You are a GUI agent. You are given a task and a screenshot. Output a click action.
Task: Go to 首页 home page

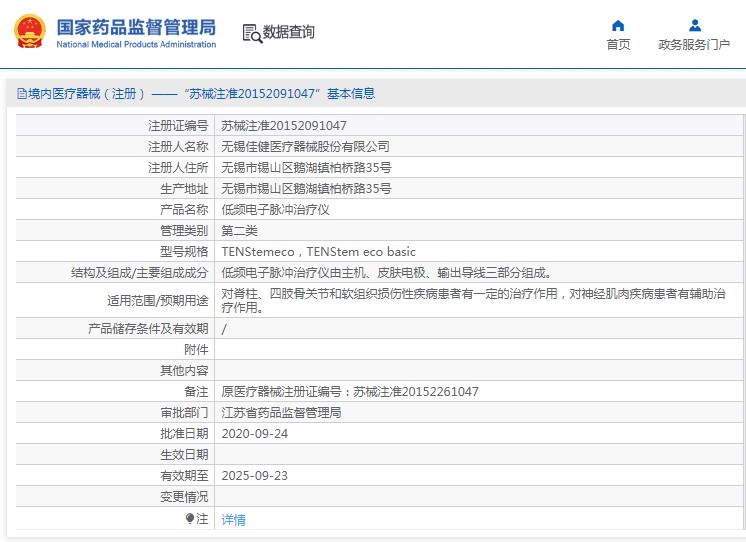618,45
